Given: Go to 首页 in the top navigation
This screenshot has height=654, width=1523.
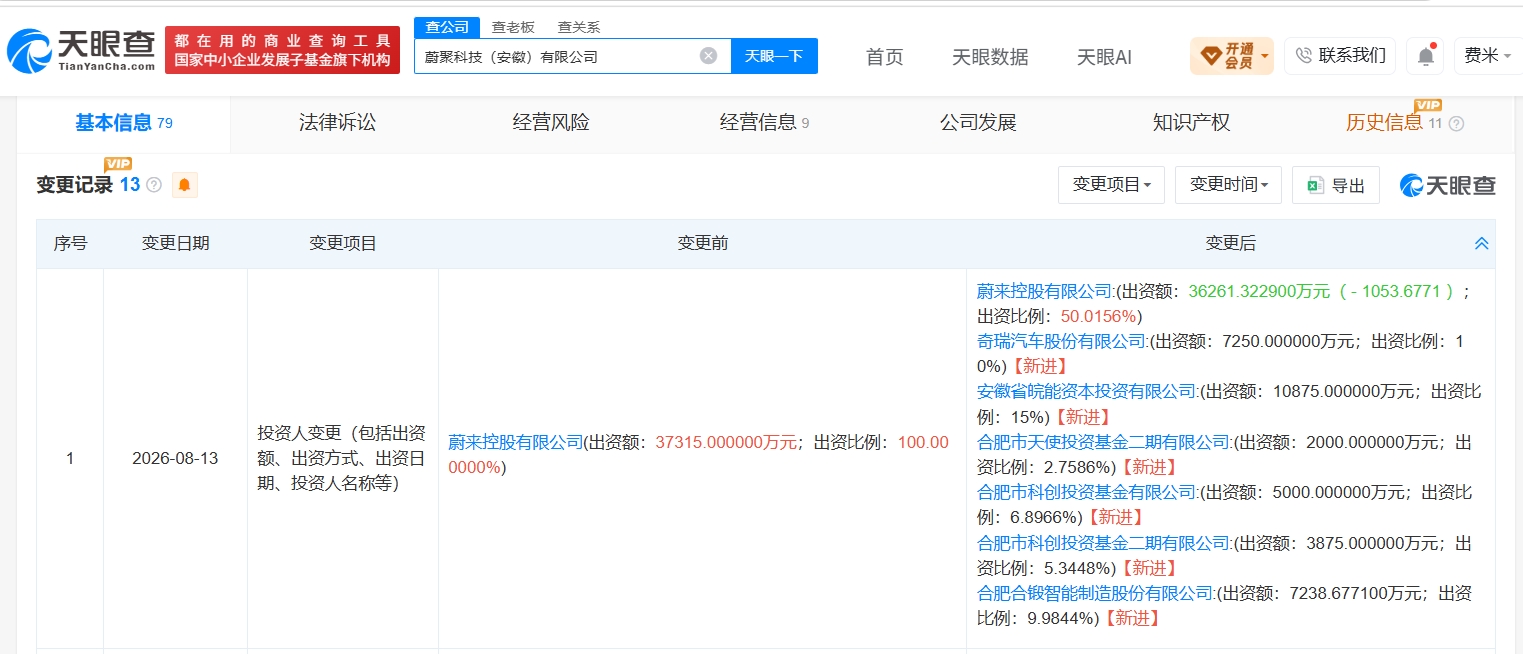Looking at the screenshot, I should click(884, 57).
